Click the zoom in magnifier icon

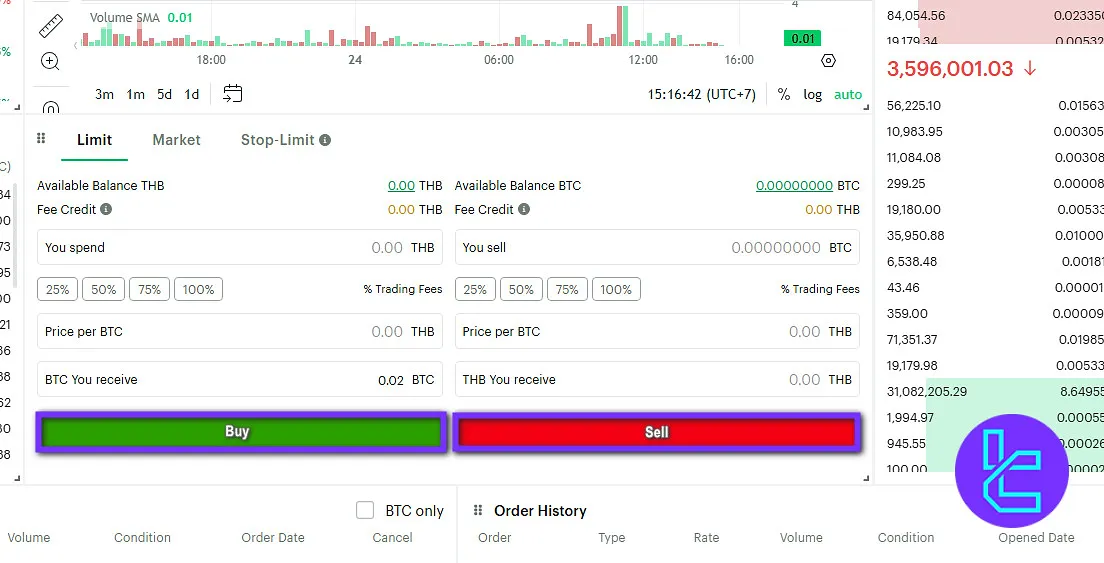(x=50, y=61)
